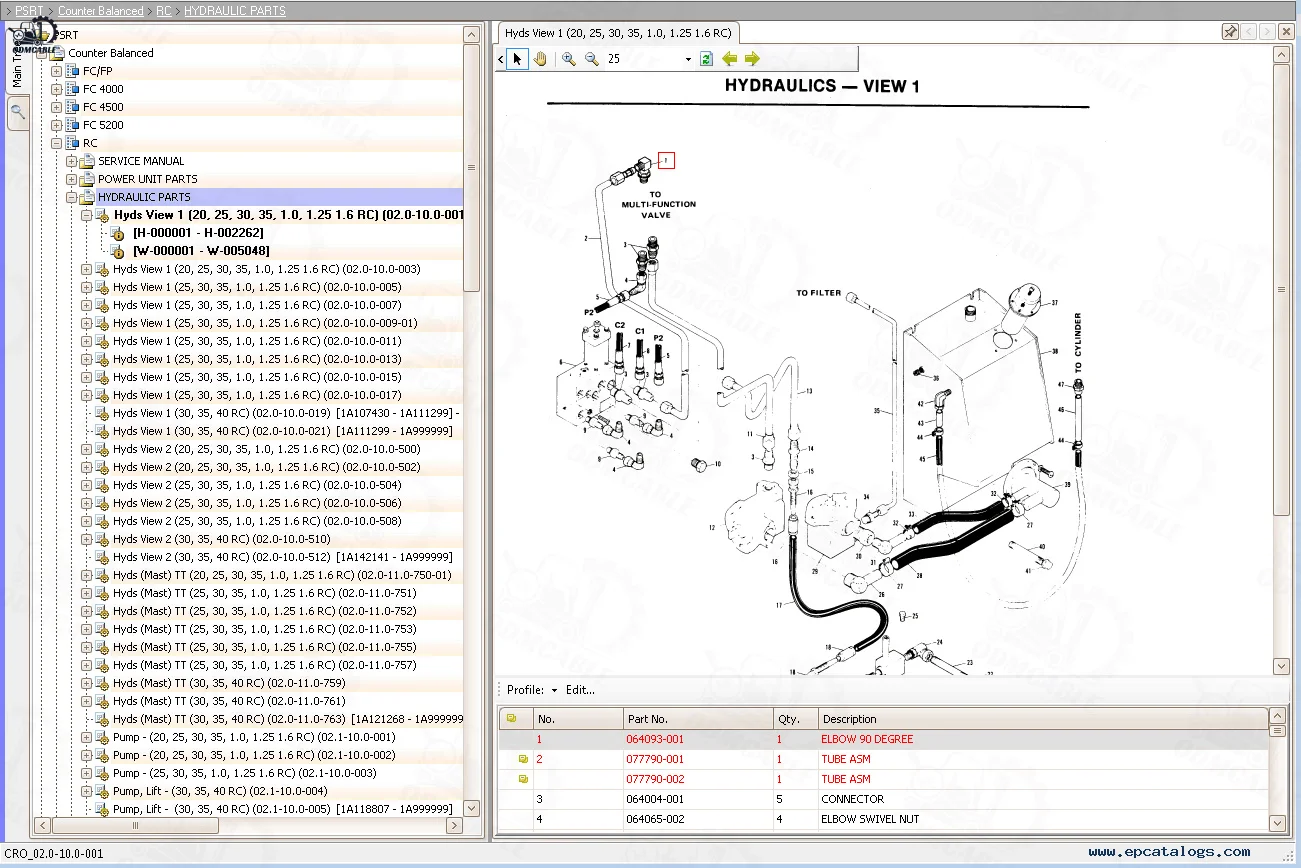Refresh the diagram view

coord(706,59)
